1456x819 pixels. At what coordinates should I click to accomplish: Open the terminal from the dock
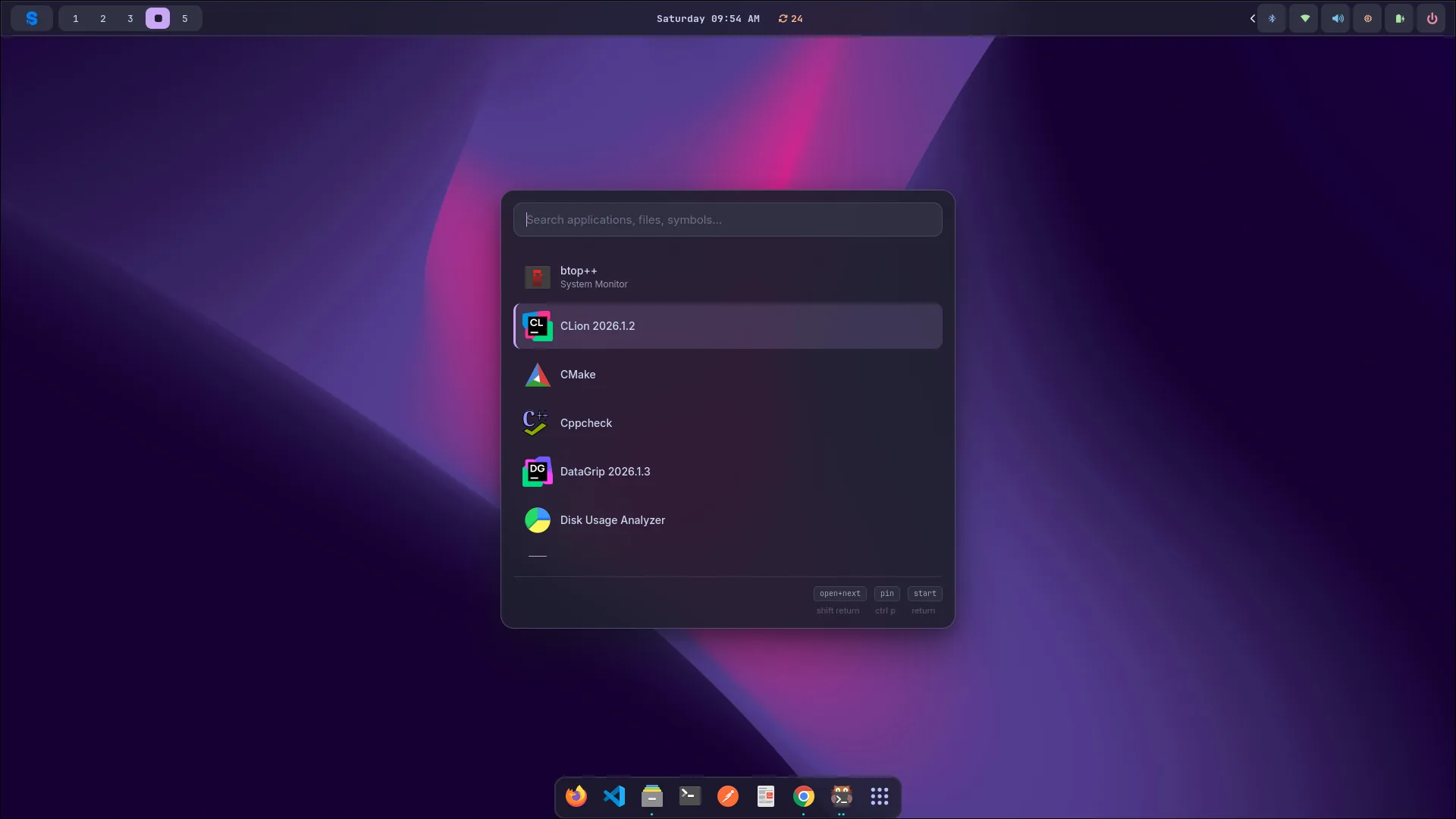click(x=690, y=796)
